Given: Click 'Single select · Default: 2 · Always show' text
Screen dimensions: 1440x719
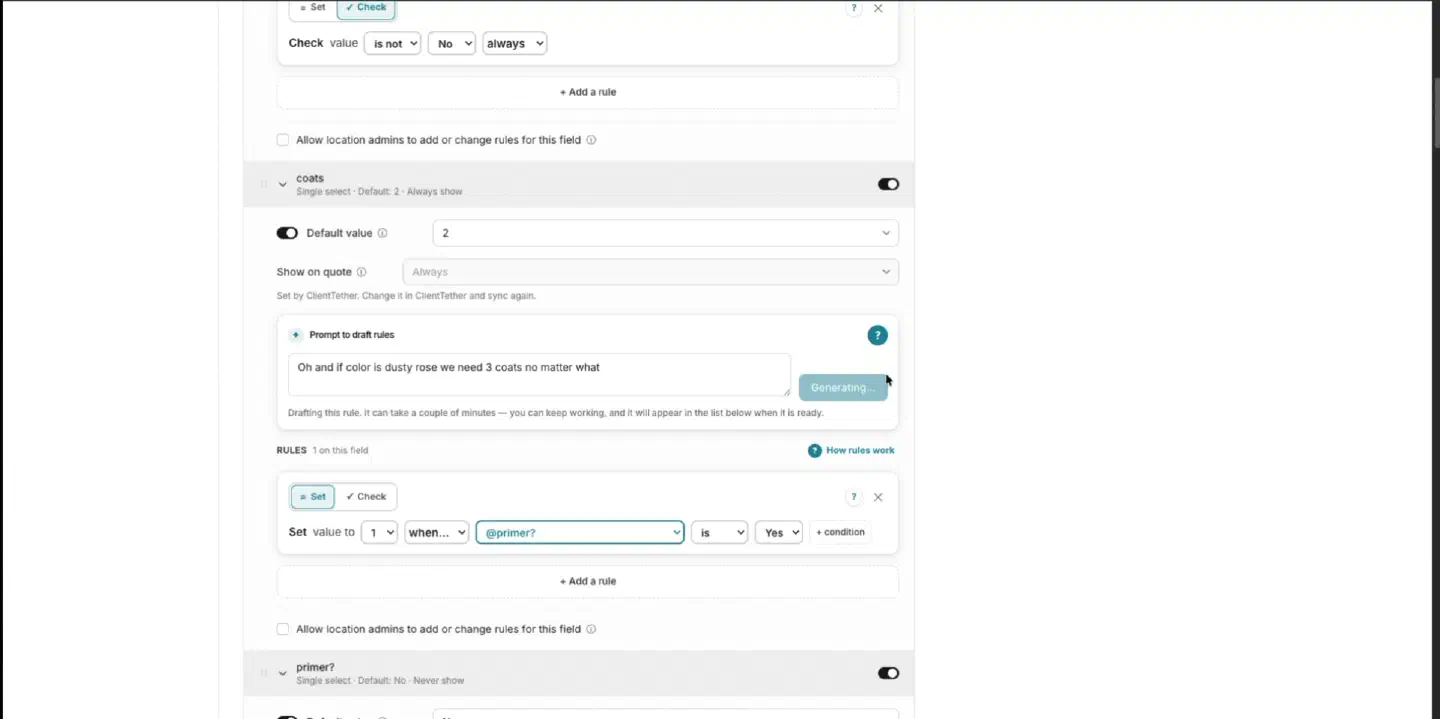Looking at the screenshot, I should [379, 192].
